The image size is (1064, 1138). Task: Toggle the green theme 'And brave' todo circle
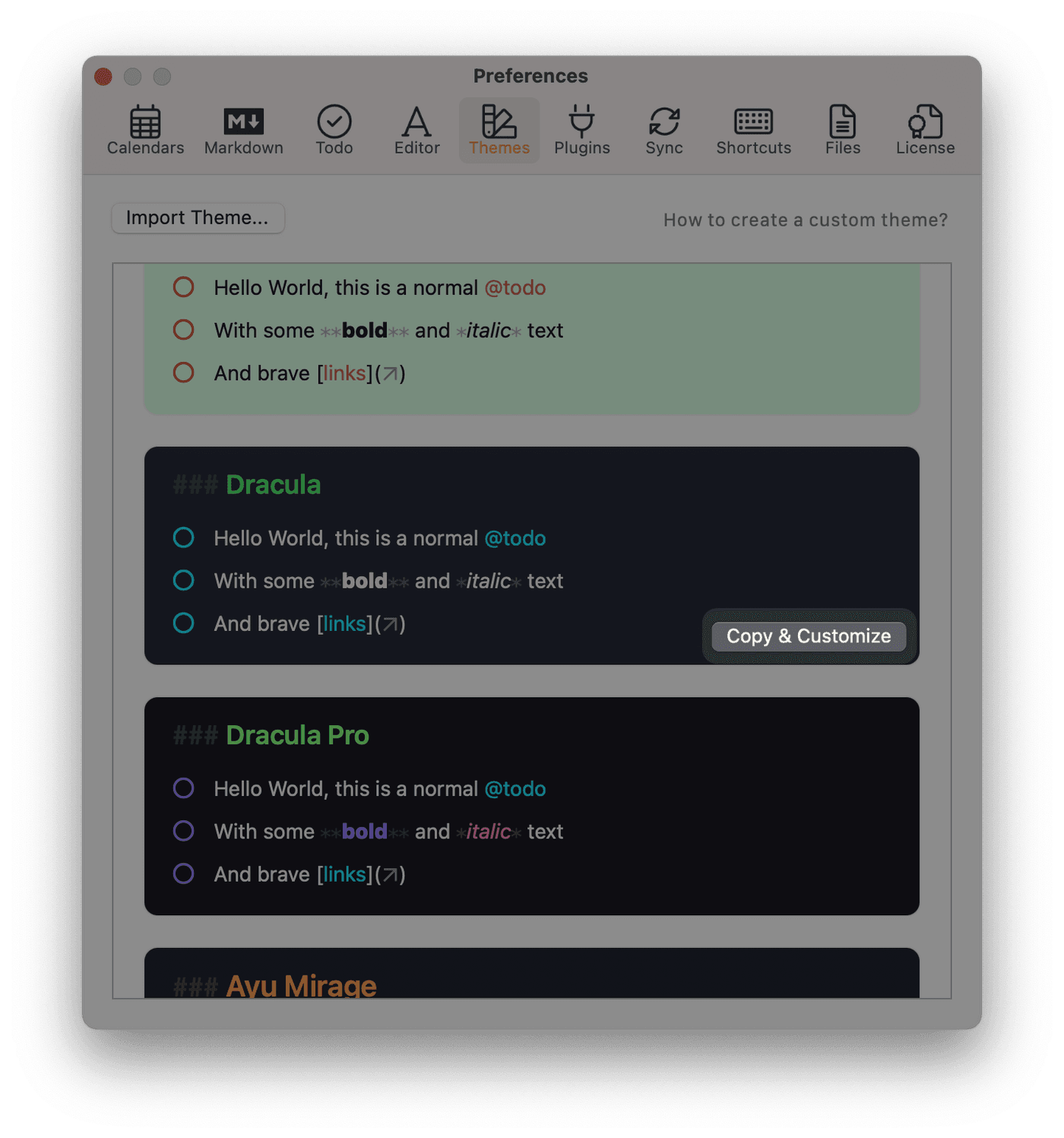[x=183, y=372]
